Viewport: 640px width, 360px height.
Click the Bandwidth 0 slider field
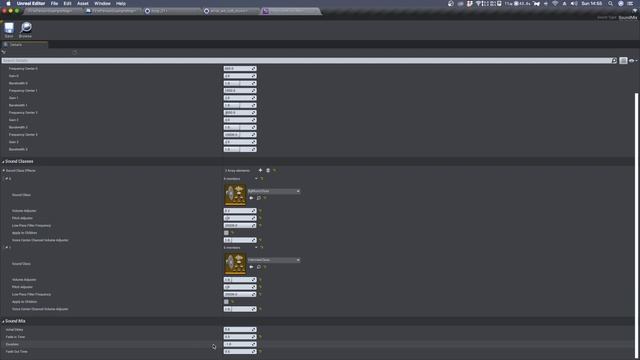240,83
